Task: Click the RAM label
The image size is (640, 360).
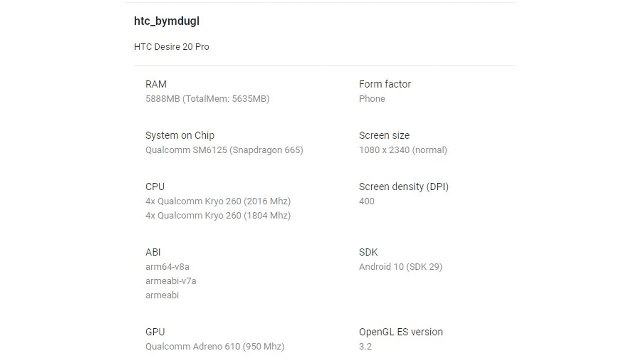Action: [x=156, y=84]
